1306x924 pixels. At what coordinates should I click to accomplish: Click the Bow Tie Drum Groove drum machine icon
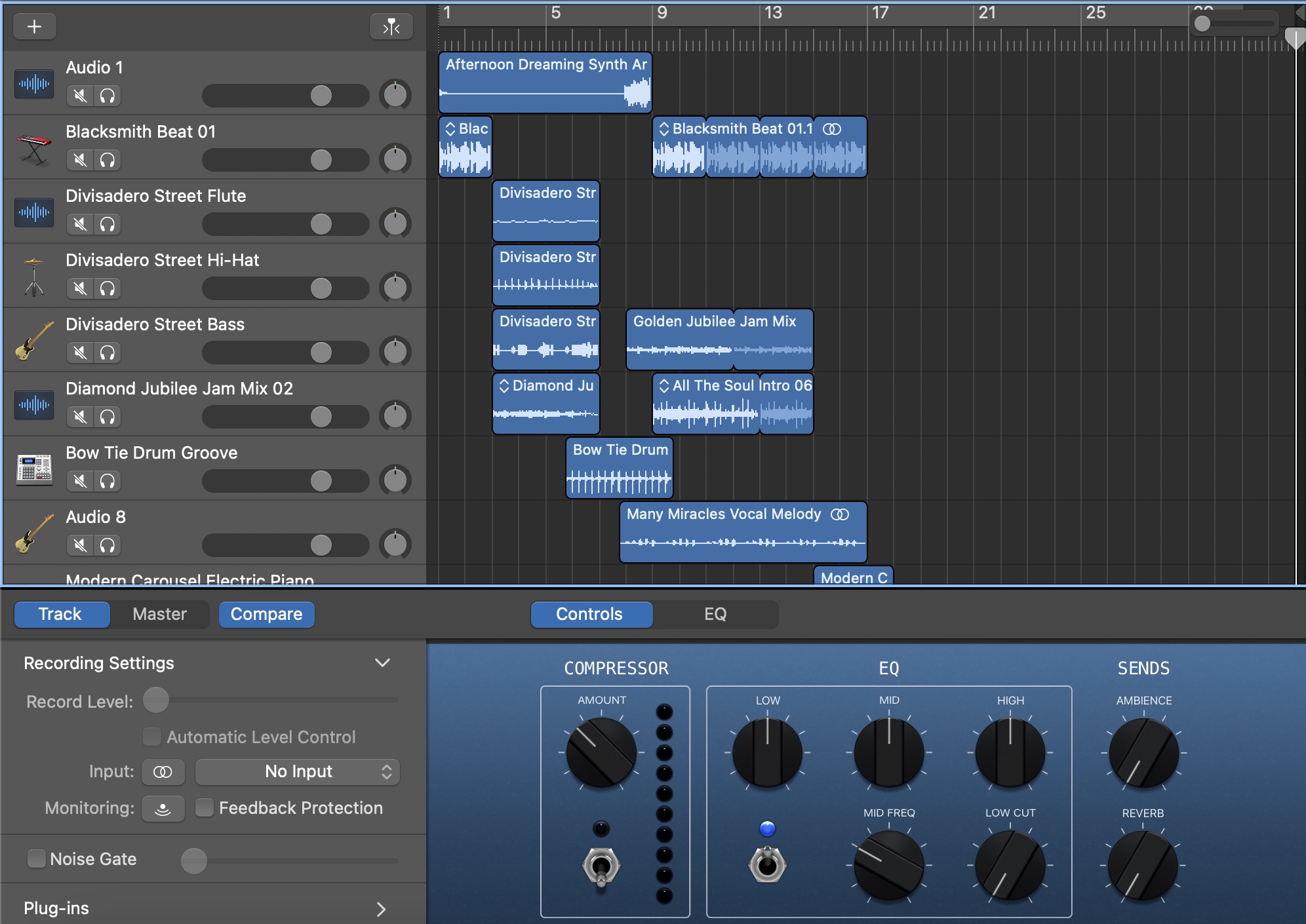click(x=33, y=469)
